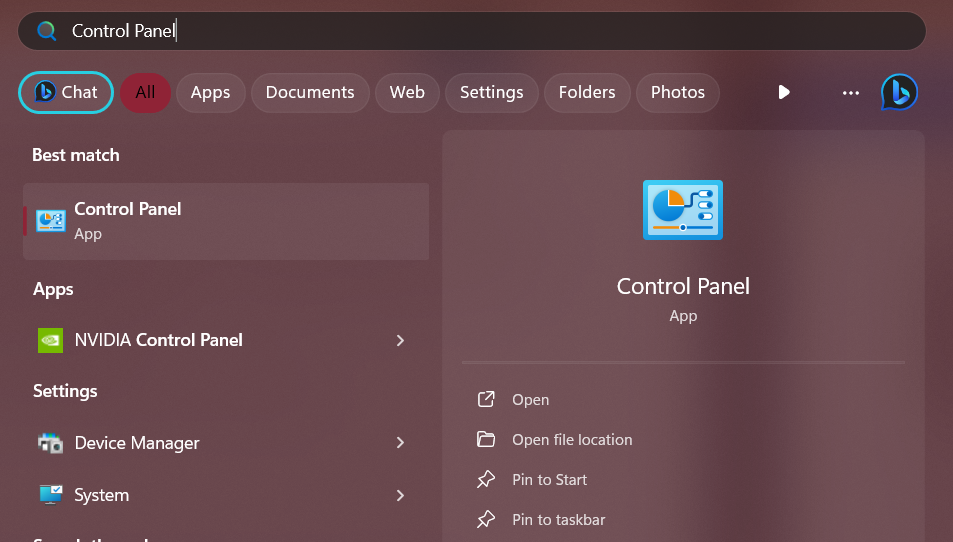Click the Open file location folder icon
Viewport: 953px width, 542px height.
click(x=486, y=440)
